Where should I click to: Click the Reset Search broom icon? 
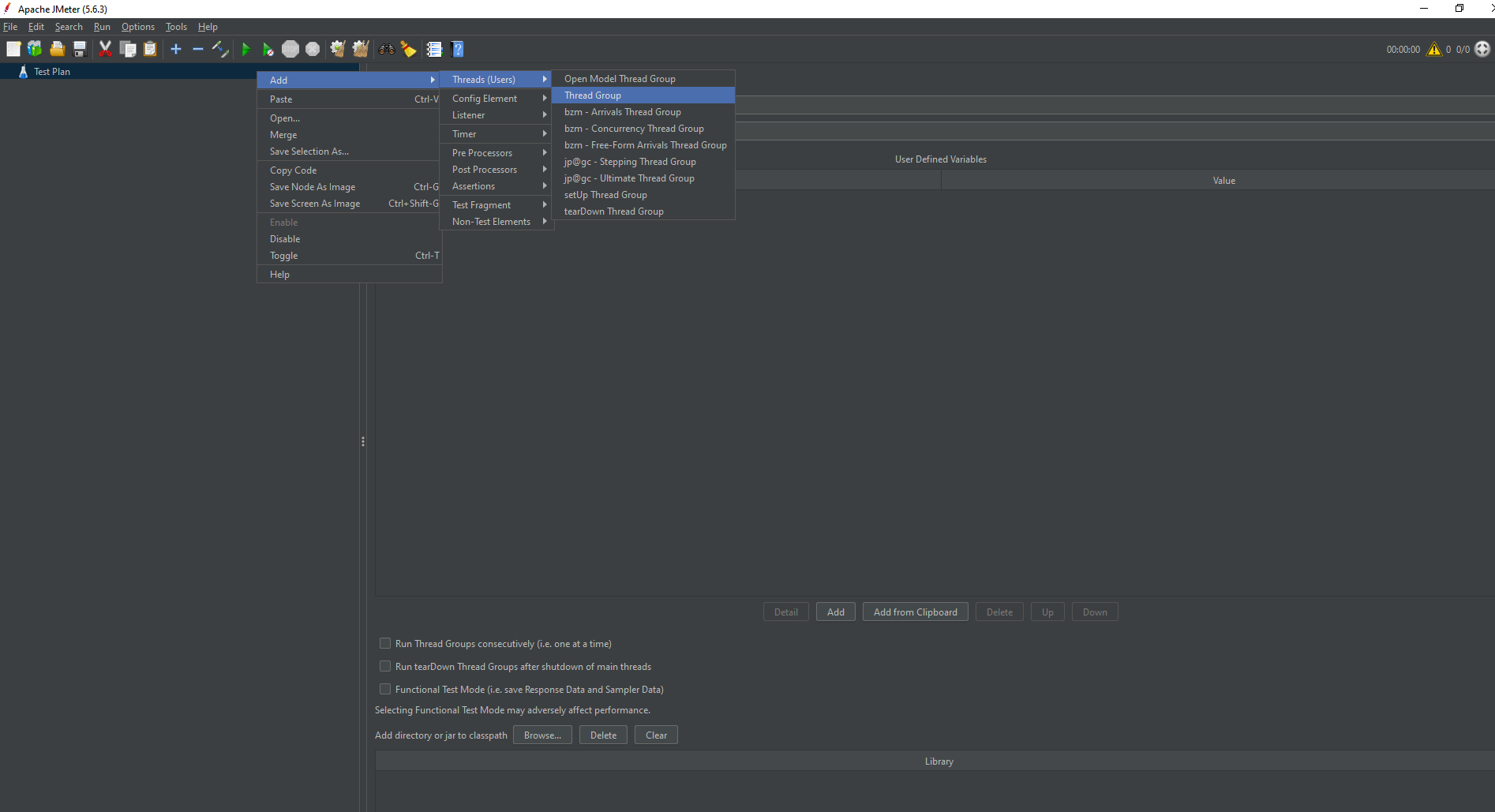click(408, 49)
